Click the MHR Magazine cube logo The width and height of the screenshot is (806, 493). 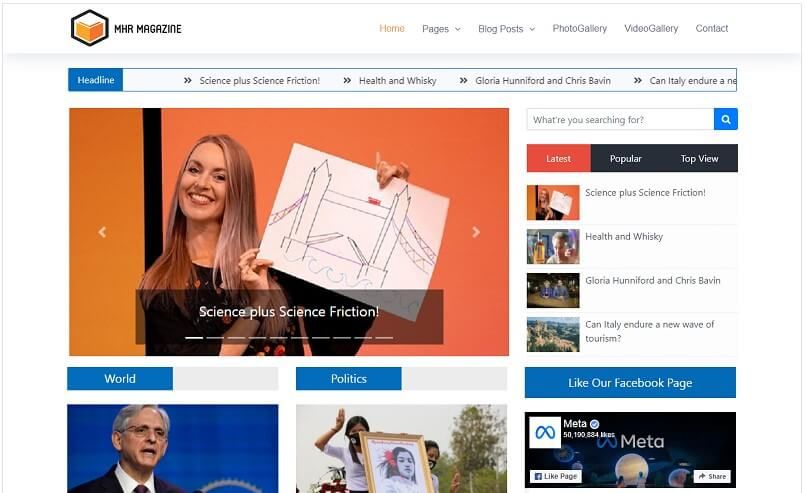pos(89,28)
